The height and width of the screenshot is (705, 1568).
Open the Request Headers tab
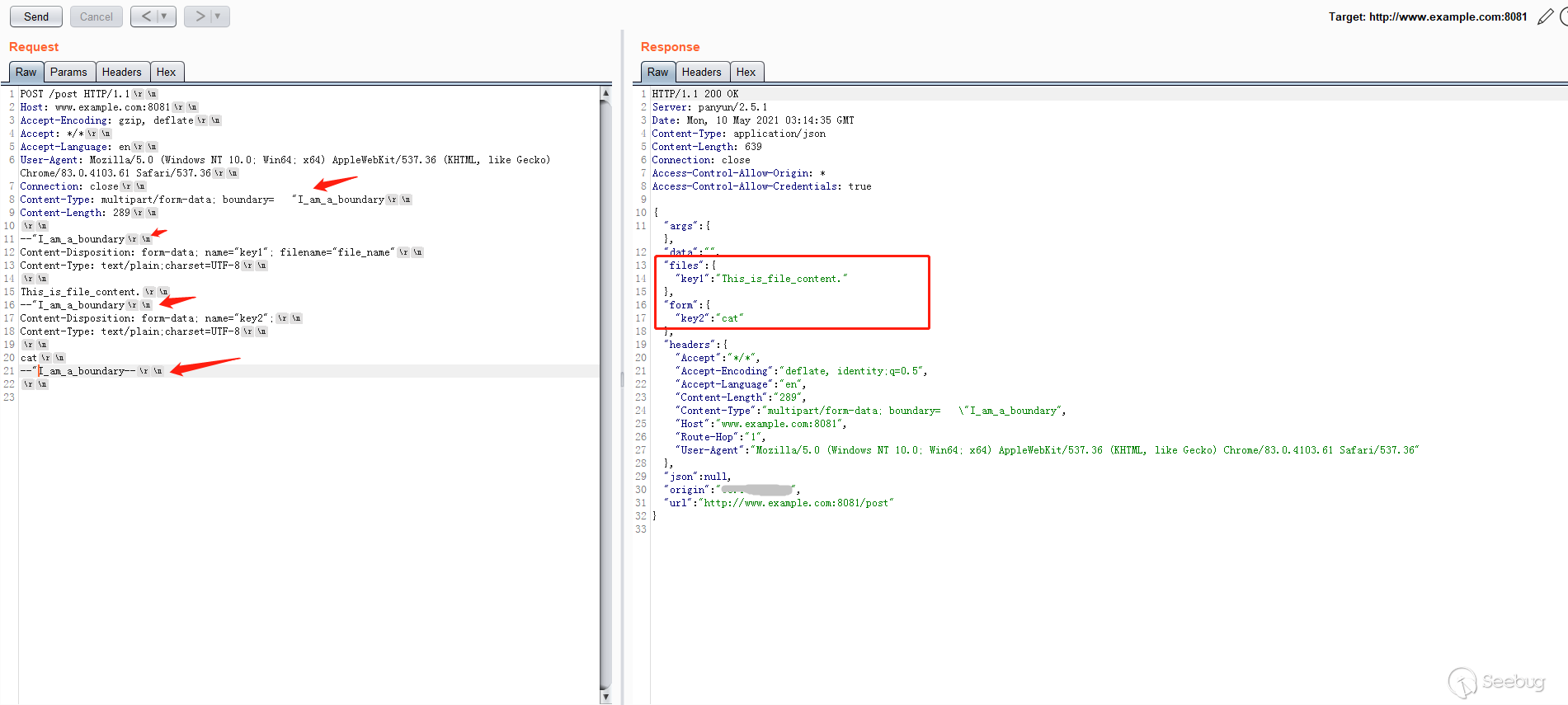click(x=122, y=72)
